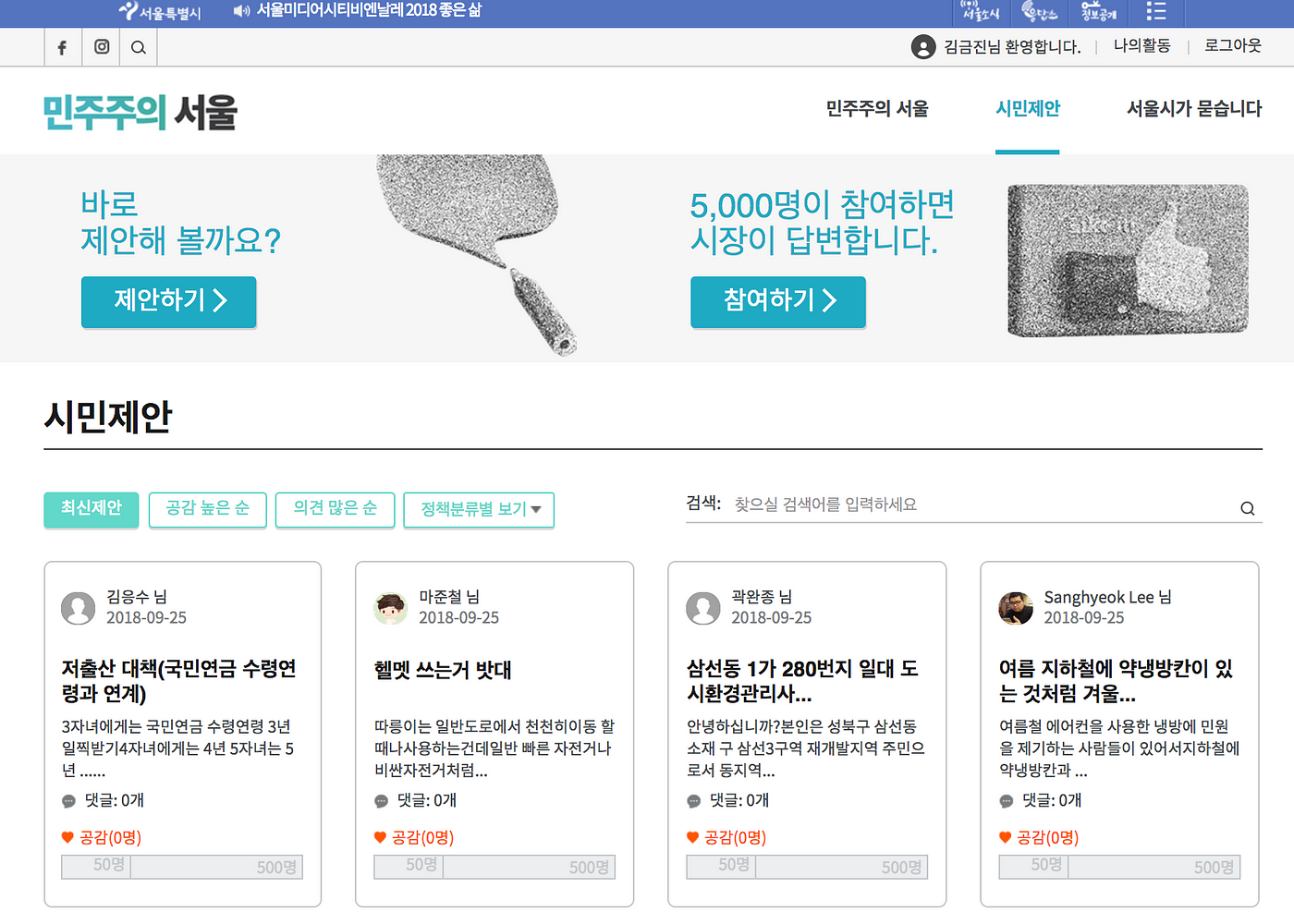The image size is (1294, 924).
Task: Click comment bubble icon on 삼선동 card
Action: pos(693,801)
